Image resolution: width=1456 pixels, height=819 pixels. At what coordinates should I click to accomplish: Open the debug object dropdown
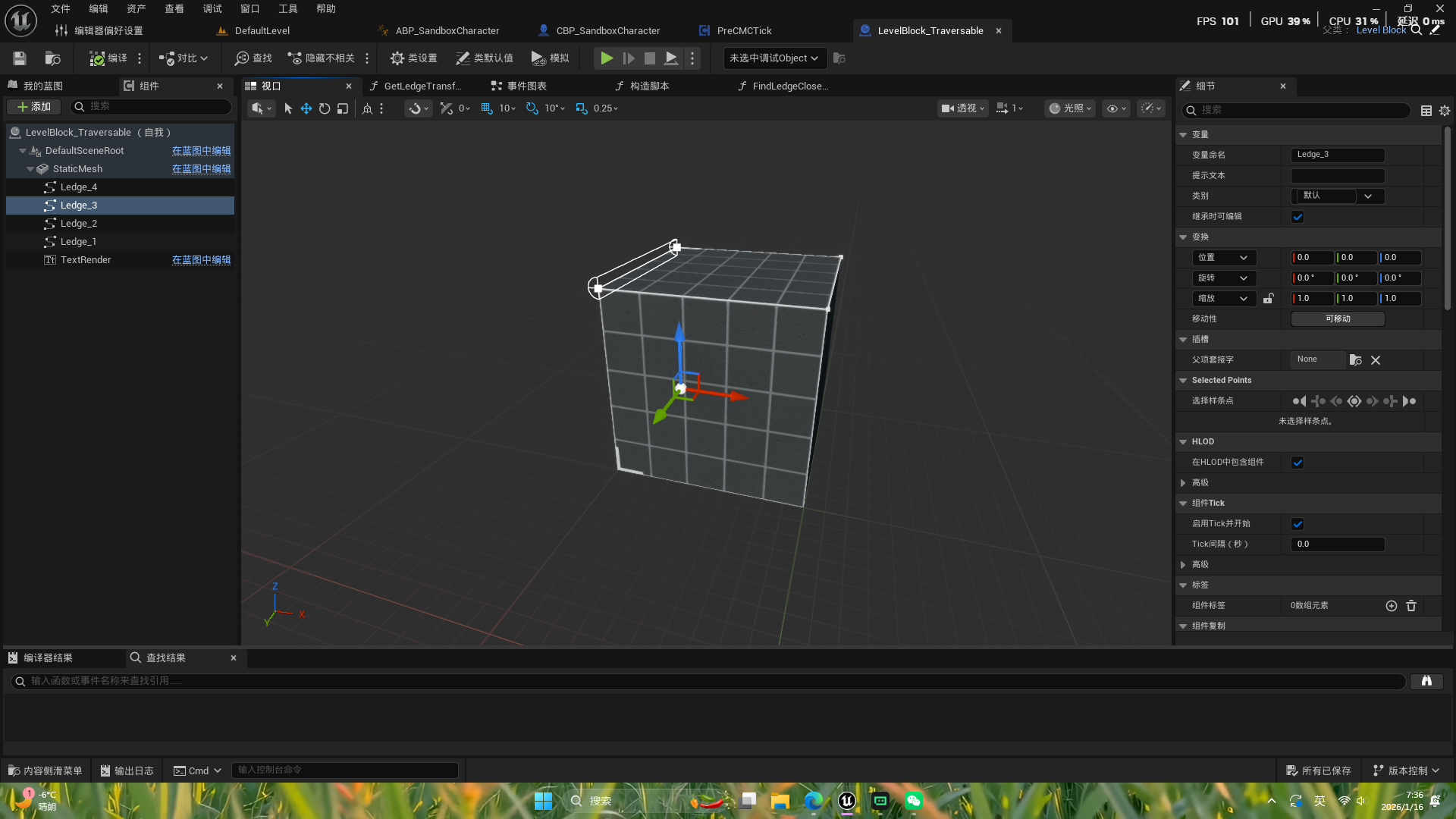(773, 58)
